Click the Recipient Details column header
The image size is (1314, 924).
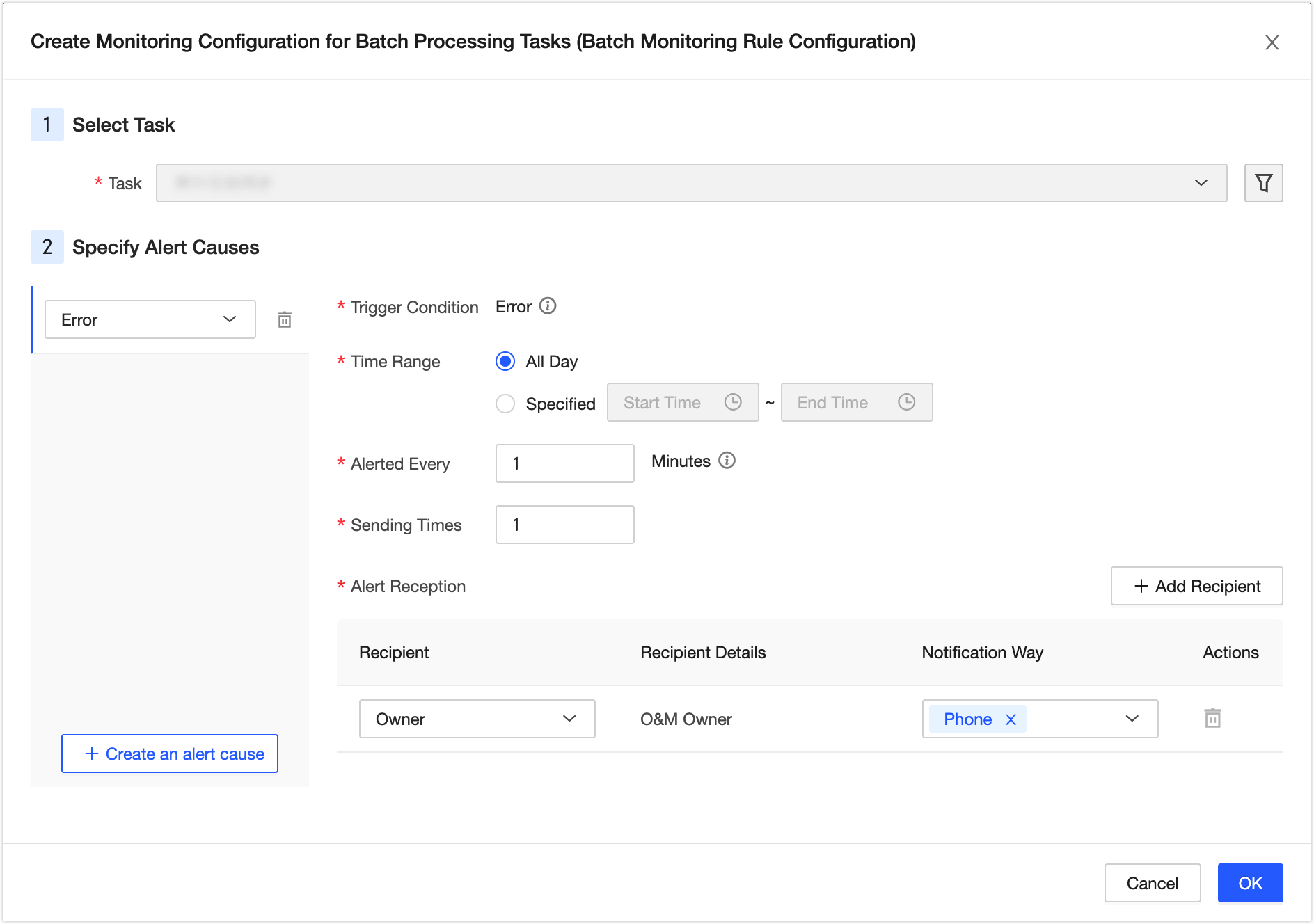click(x=703, y=653)
